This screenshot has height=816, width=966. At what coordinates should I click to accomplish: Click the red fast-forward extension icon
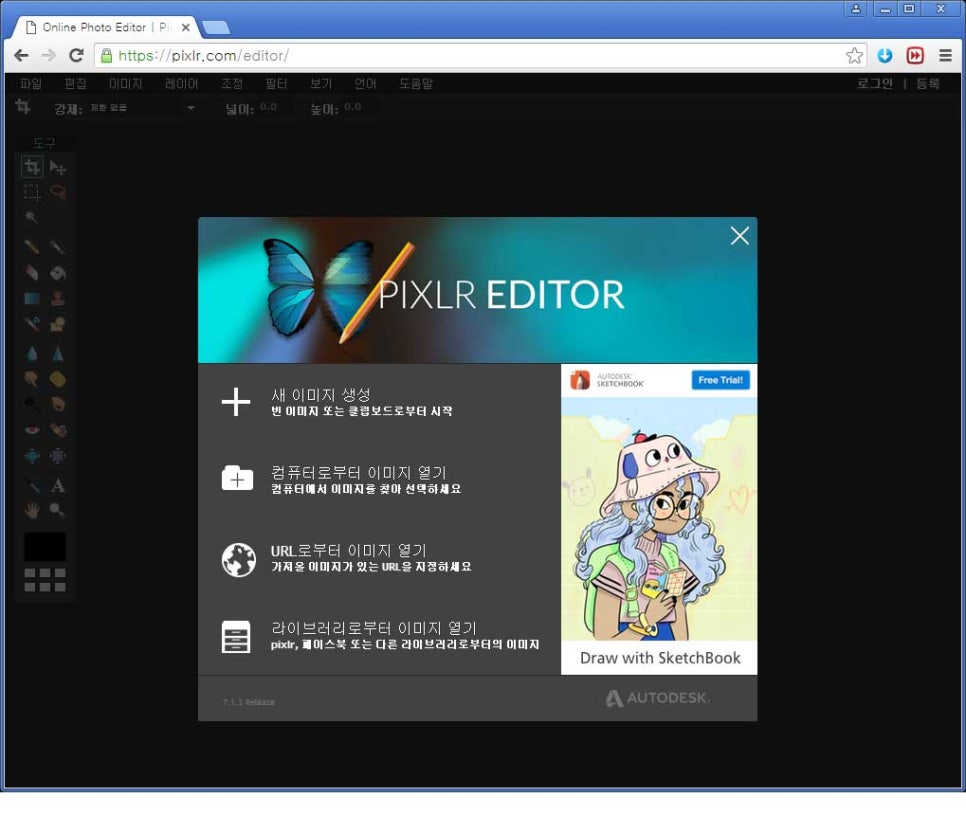[915, 55]
